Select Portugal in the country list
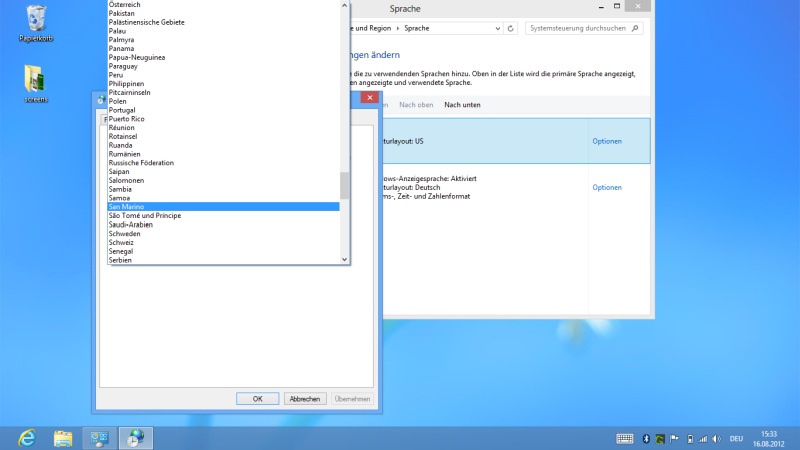The width and height of the screenshot is (800, 450). [x=223, y=110]
